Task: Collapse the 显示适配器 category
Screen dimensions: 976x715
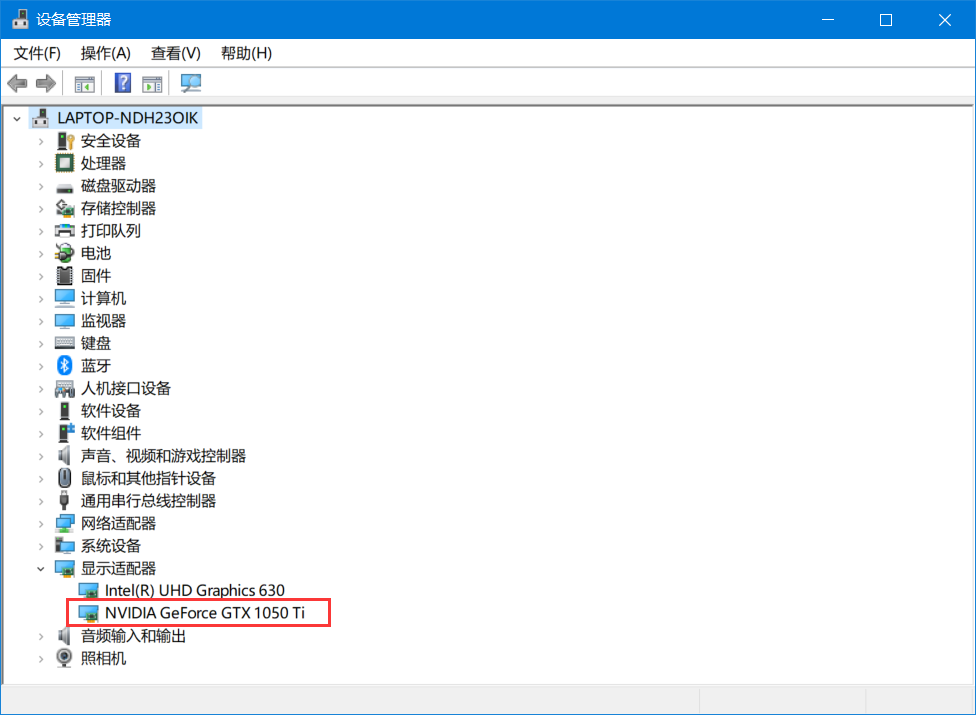Action: [x=41, y=568]
